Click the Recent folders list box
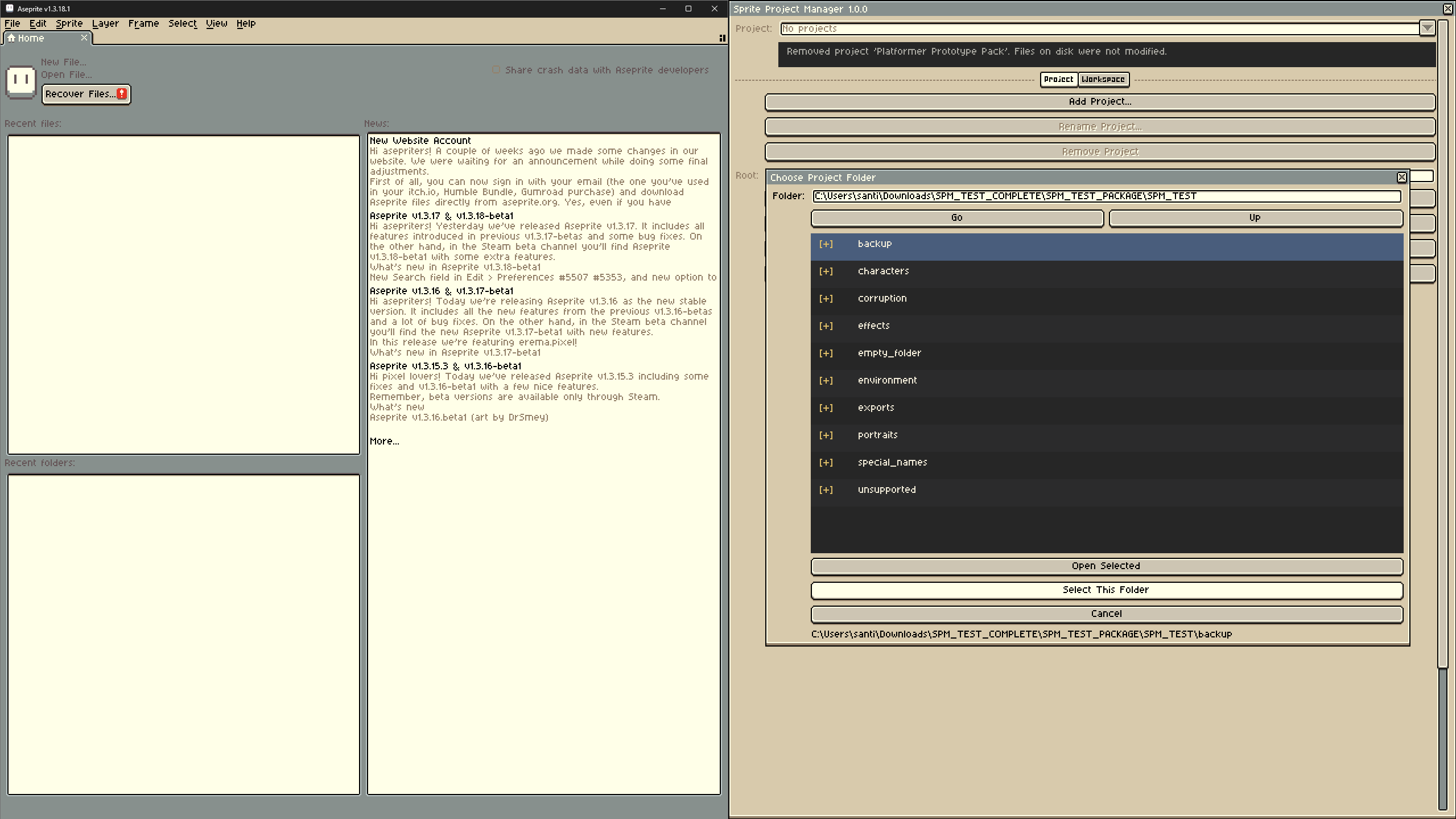 point(184,634)
